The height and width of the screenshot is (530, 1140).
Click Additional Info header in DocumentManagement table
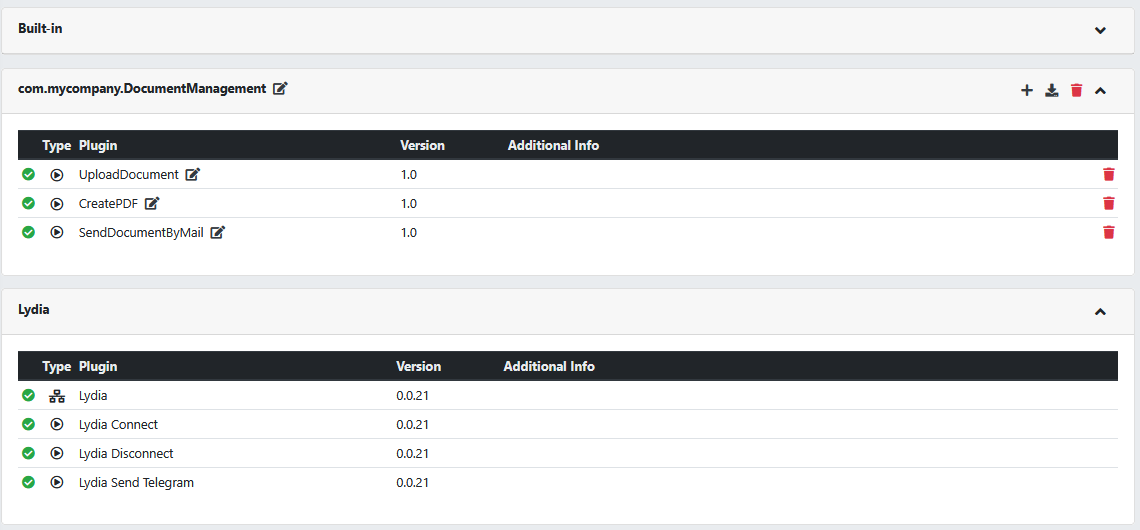click(553, 145)
